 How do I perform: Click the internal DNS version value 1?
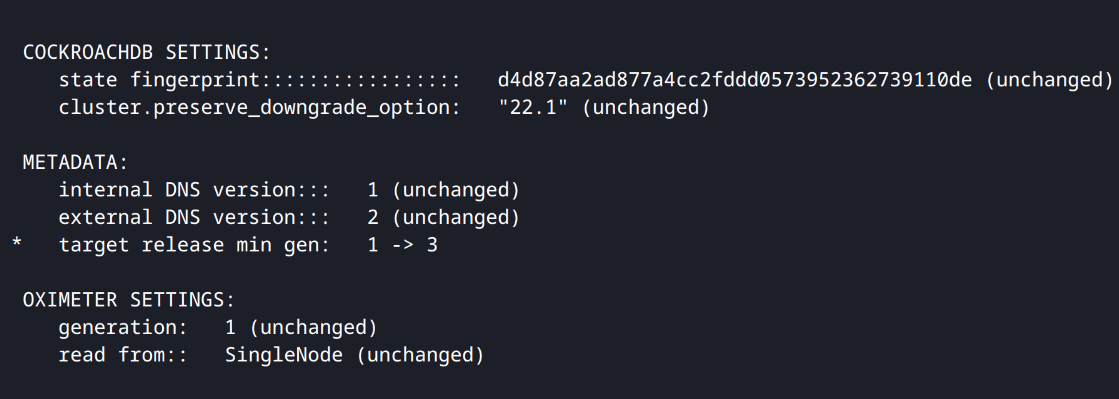[373, 190]
